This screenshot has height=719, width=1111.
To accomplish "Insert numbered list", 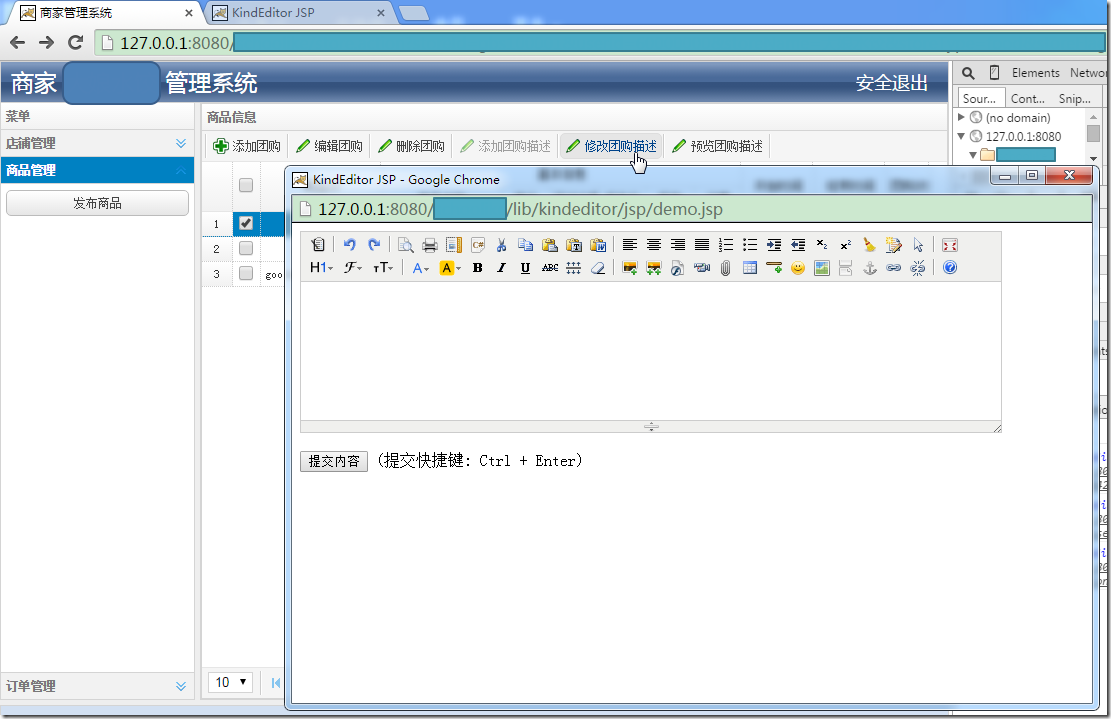I will (x=726, y=245).
